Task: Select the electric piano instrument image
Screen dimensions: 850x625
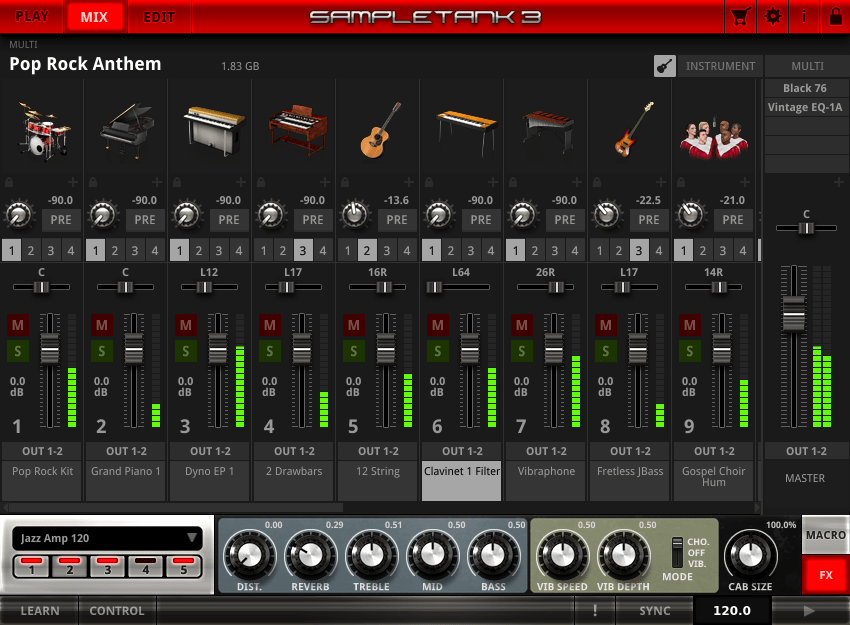Action: tap(215, 130)
